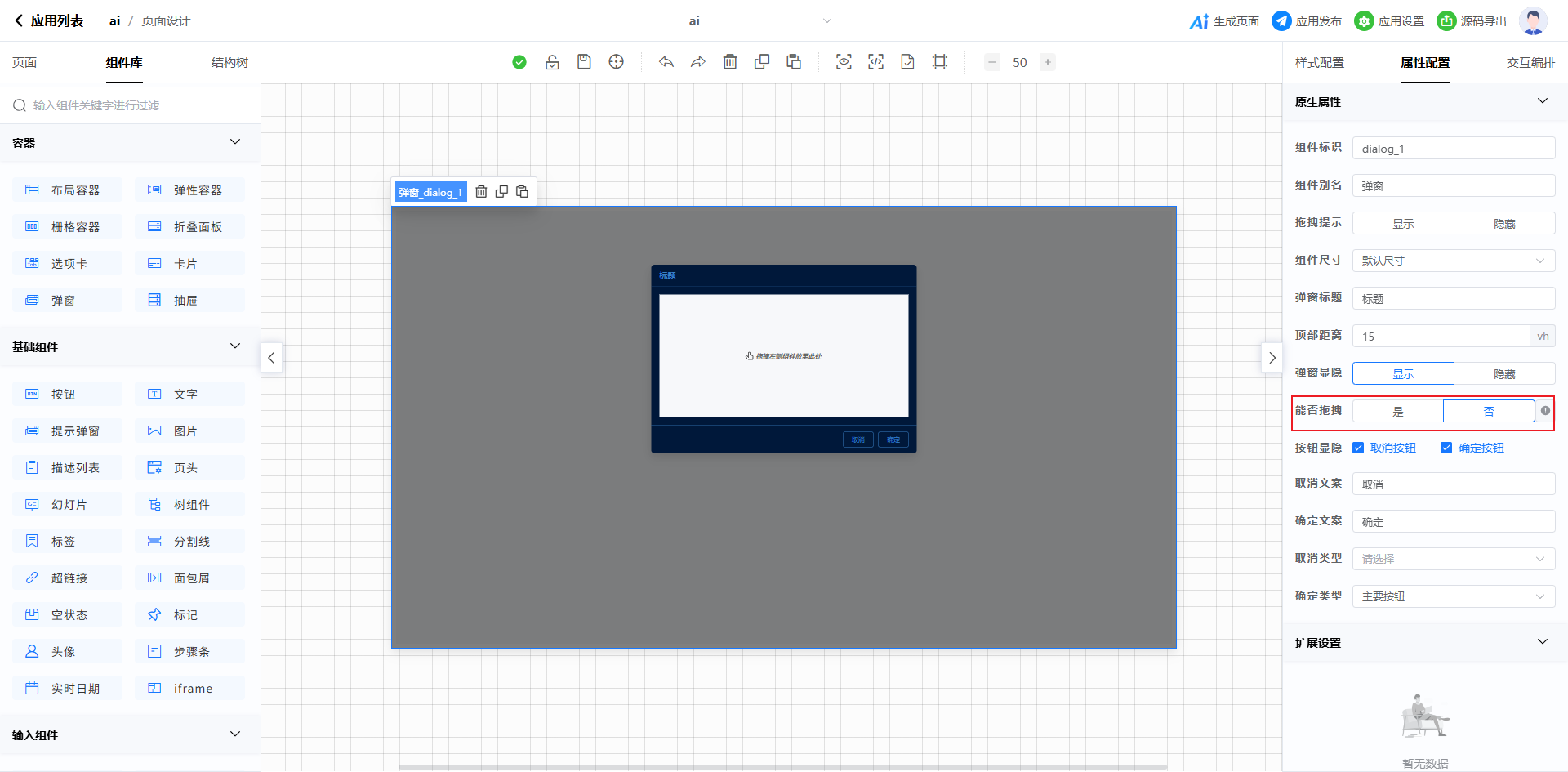
Task: Uncheck the 取消按钮 checkbox
Action: point(1358,448)
